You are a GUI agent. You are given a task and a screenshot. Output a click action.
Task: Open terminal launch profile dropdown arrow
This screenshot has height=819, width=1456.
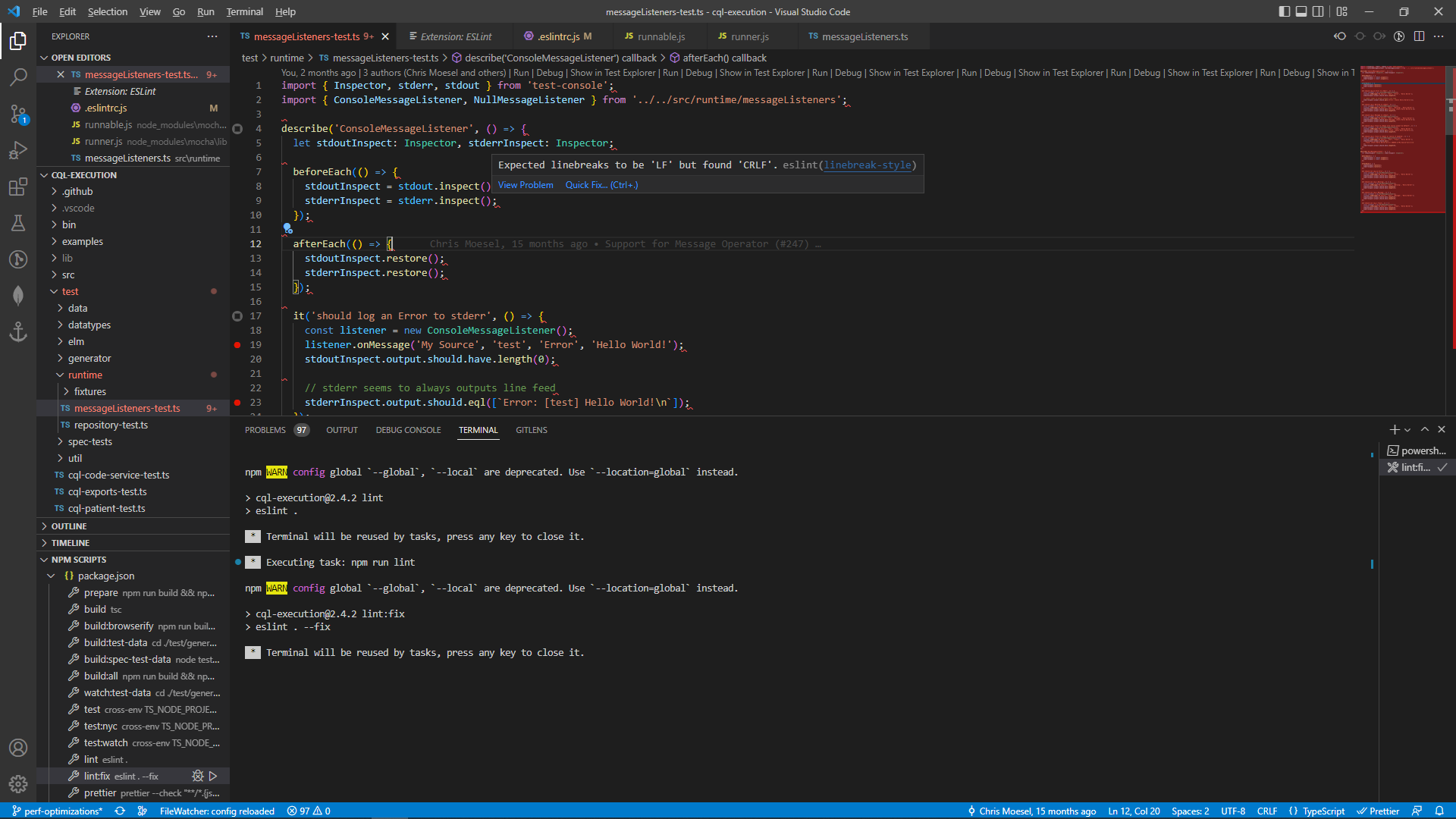(x=1407, y=429)
